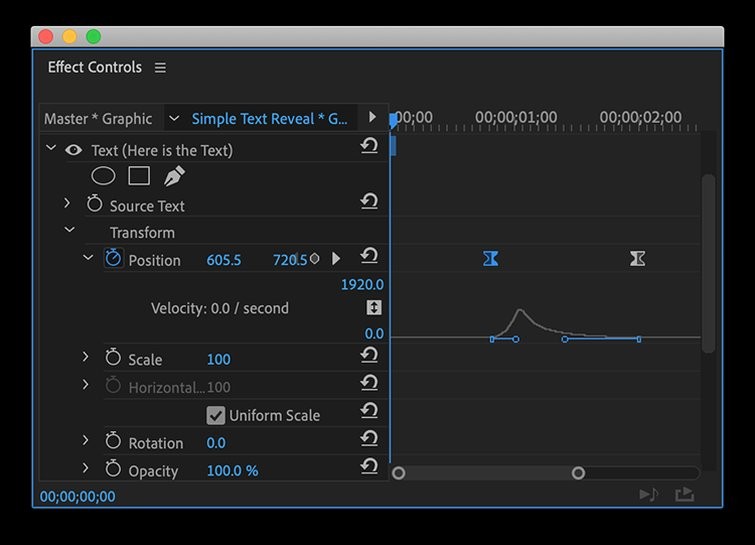
Task: Select the ellipse mask tool
Action: pos(103,176)
